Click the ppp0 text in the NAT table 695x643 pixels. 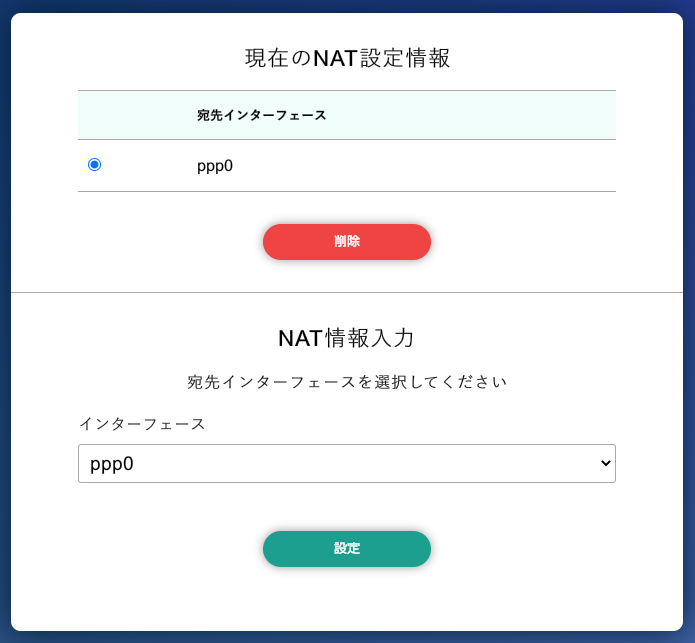pos(215,165)
